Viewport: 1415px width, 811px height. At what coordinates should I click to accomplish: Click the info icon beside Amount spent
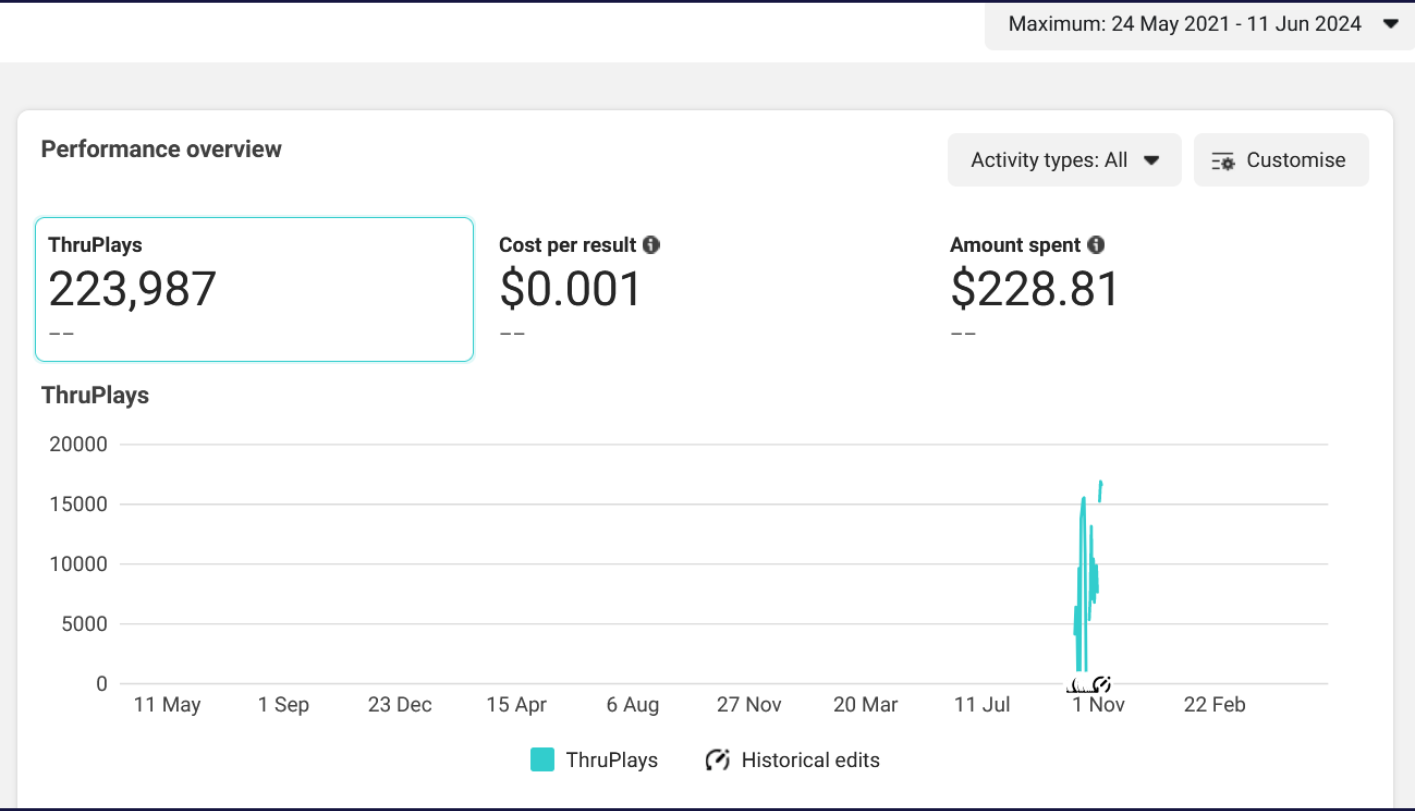[1096, 245]
